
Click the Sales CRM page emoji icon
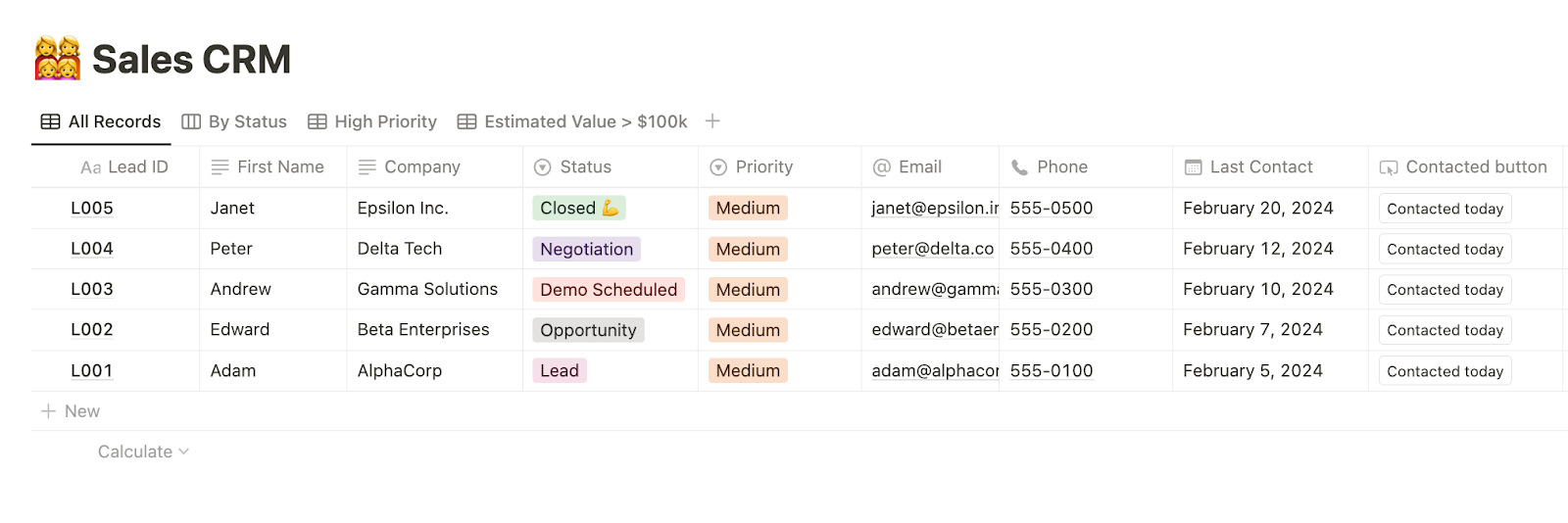(58, 59)
